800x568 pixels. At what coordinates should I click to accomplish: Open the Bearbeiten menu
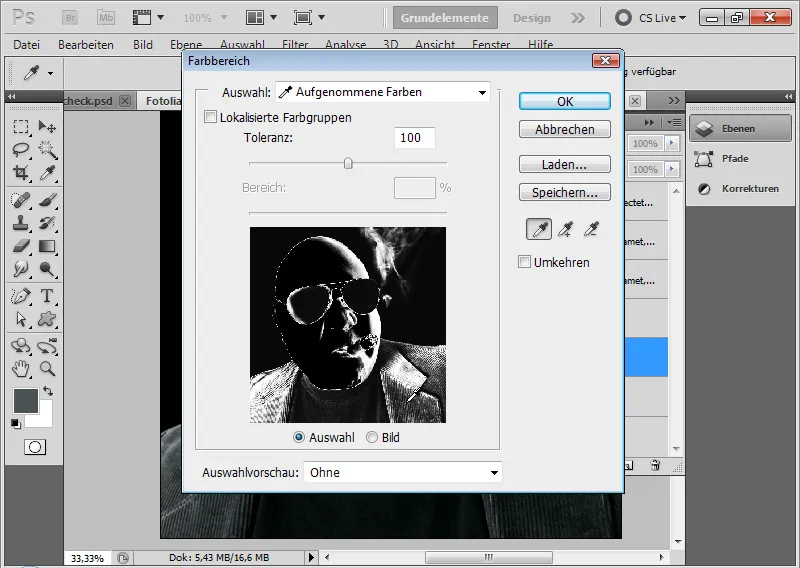86,45
